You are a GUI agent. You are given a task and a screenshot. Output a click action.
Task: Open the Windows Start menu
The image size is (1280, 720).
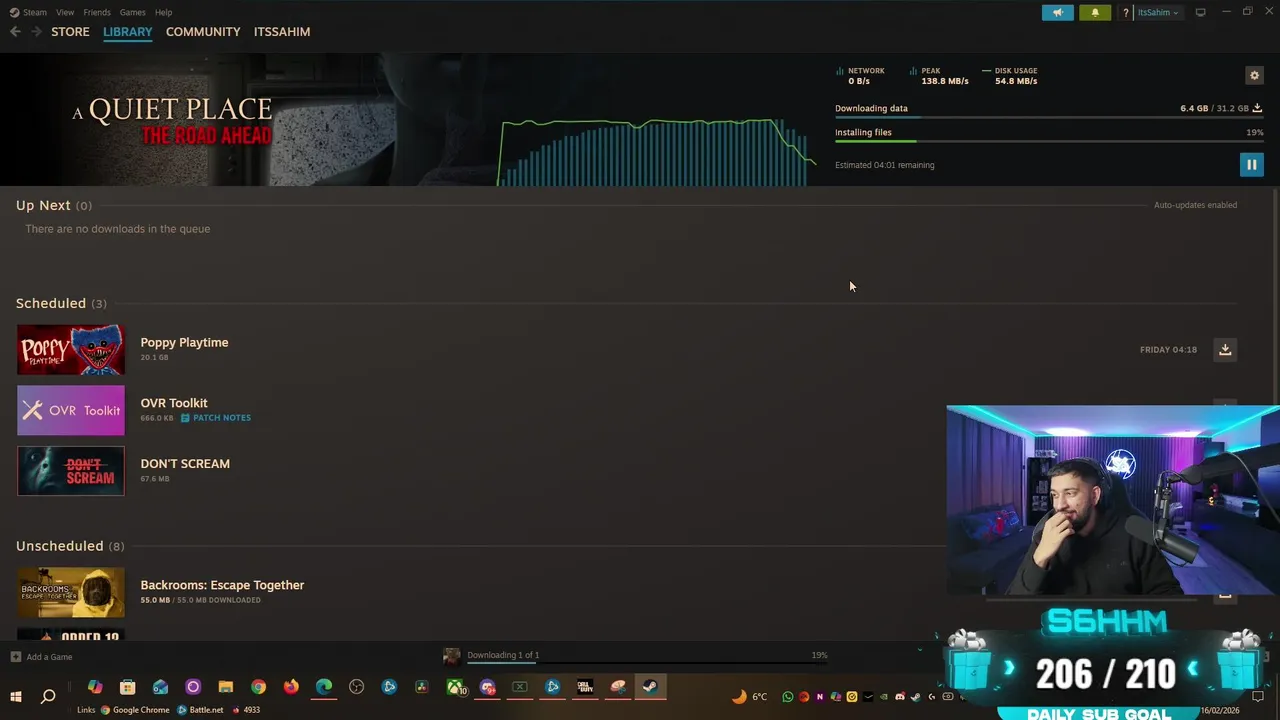coord(16,696)
